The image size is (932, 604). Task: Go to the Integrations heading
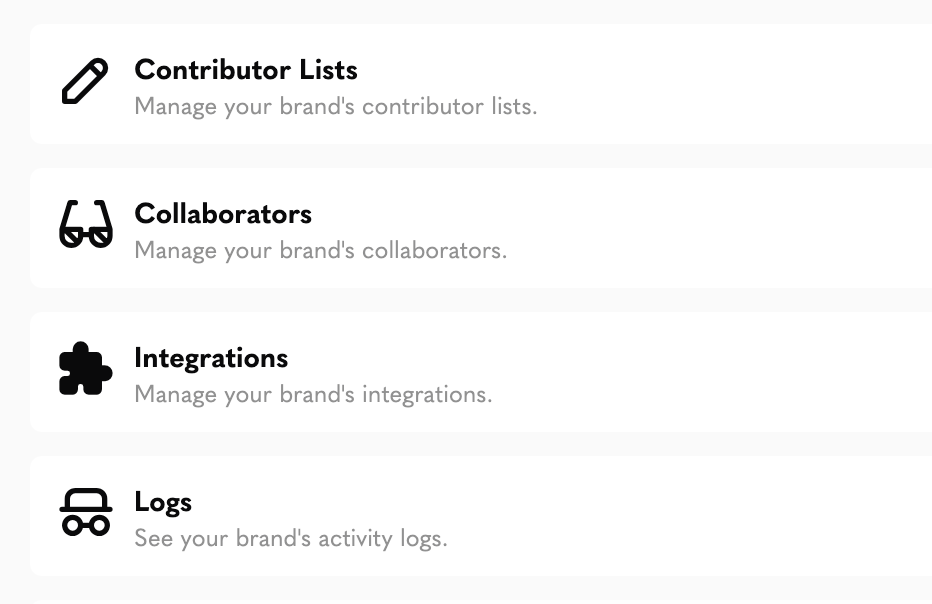[x=211, y=359]
